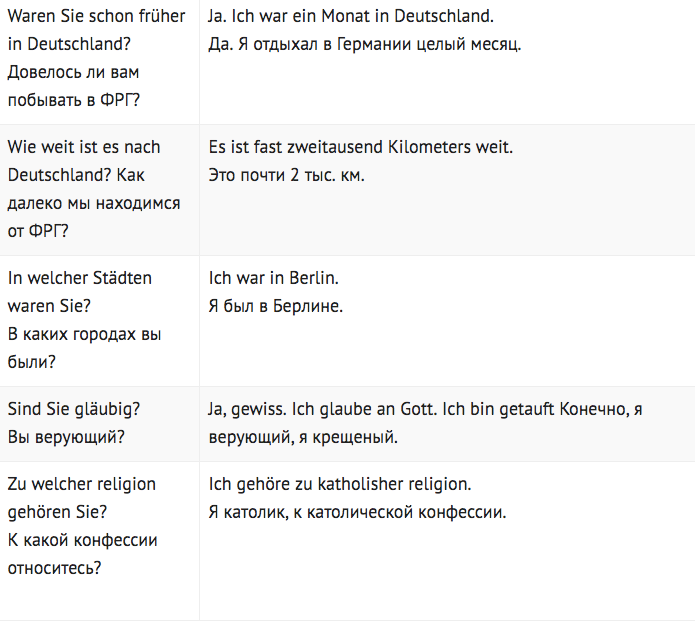The width and height of the screenshot is (695, 621).
Task: Click the translation 'Это почти 2 тыс. км.'
Action: coord(286,175)
